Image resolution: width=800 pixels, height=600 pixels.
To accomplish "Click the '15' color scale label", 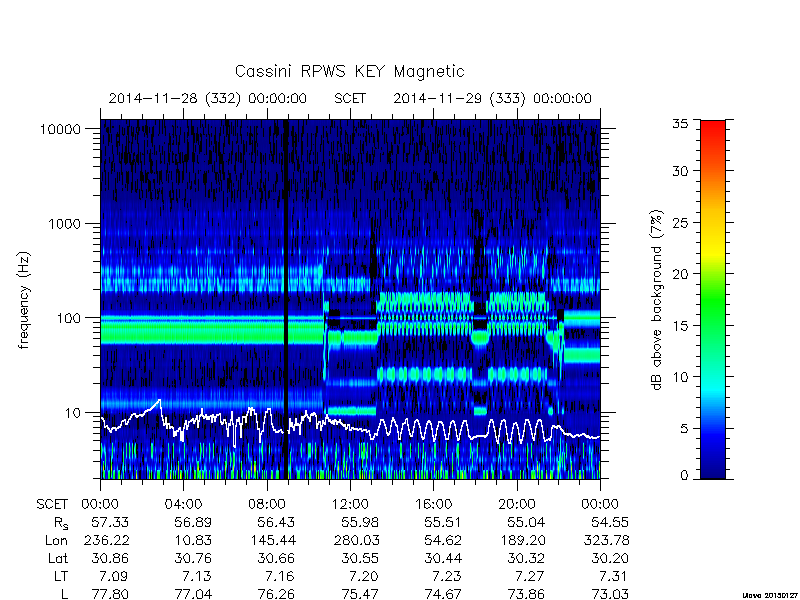I will [680, 326].
